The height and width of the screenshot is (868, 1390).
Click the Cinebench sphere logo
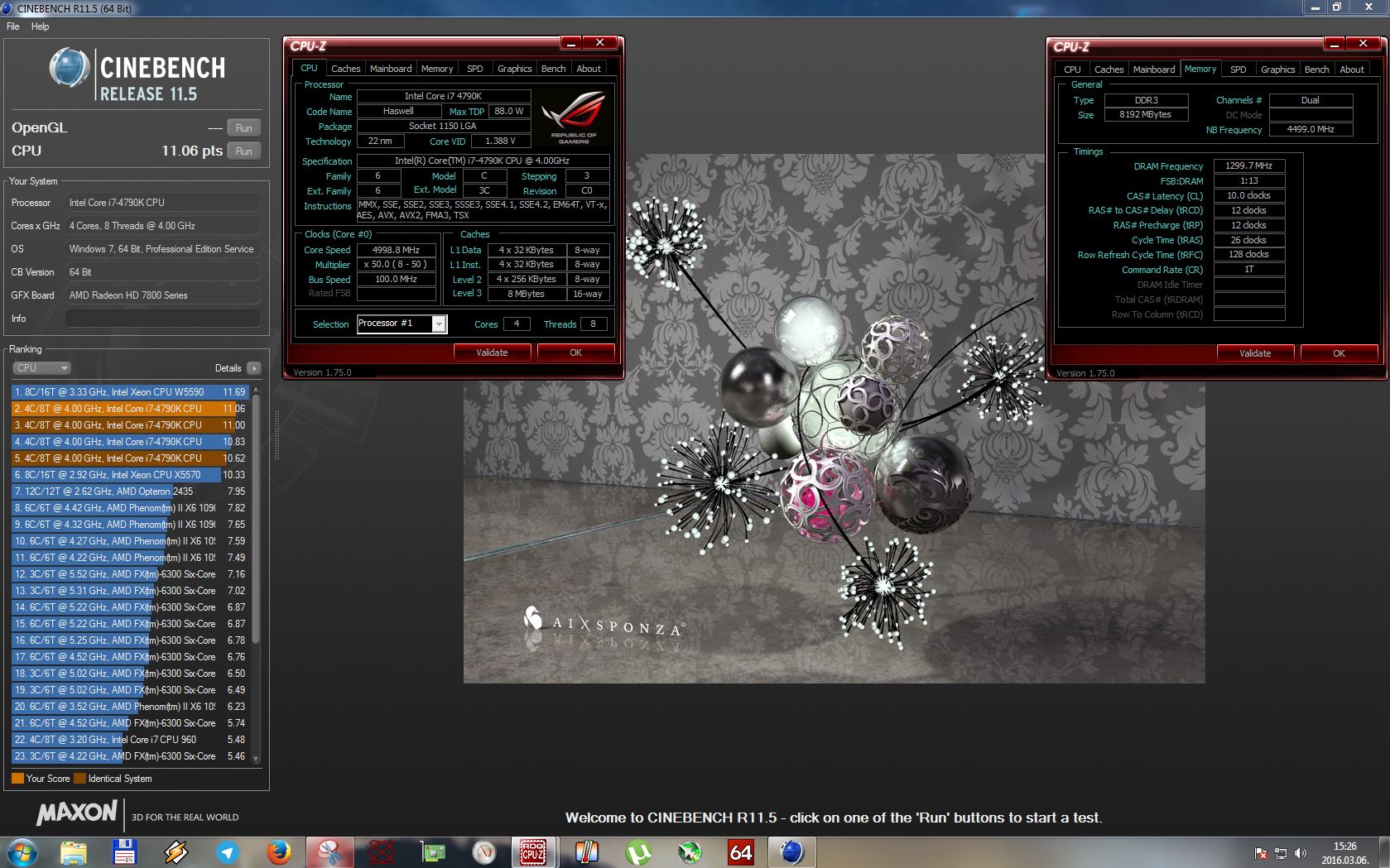point(70,67)
